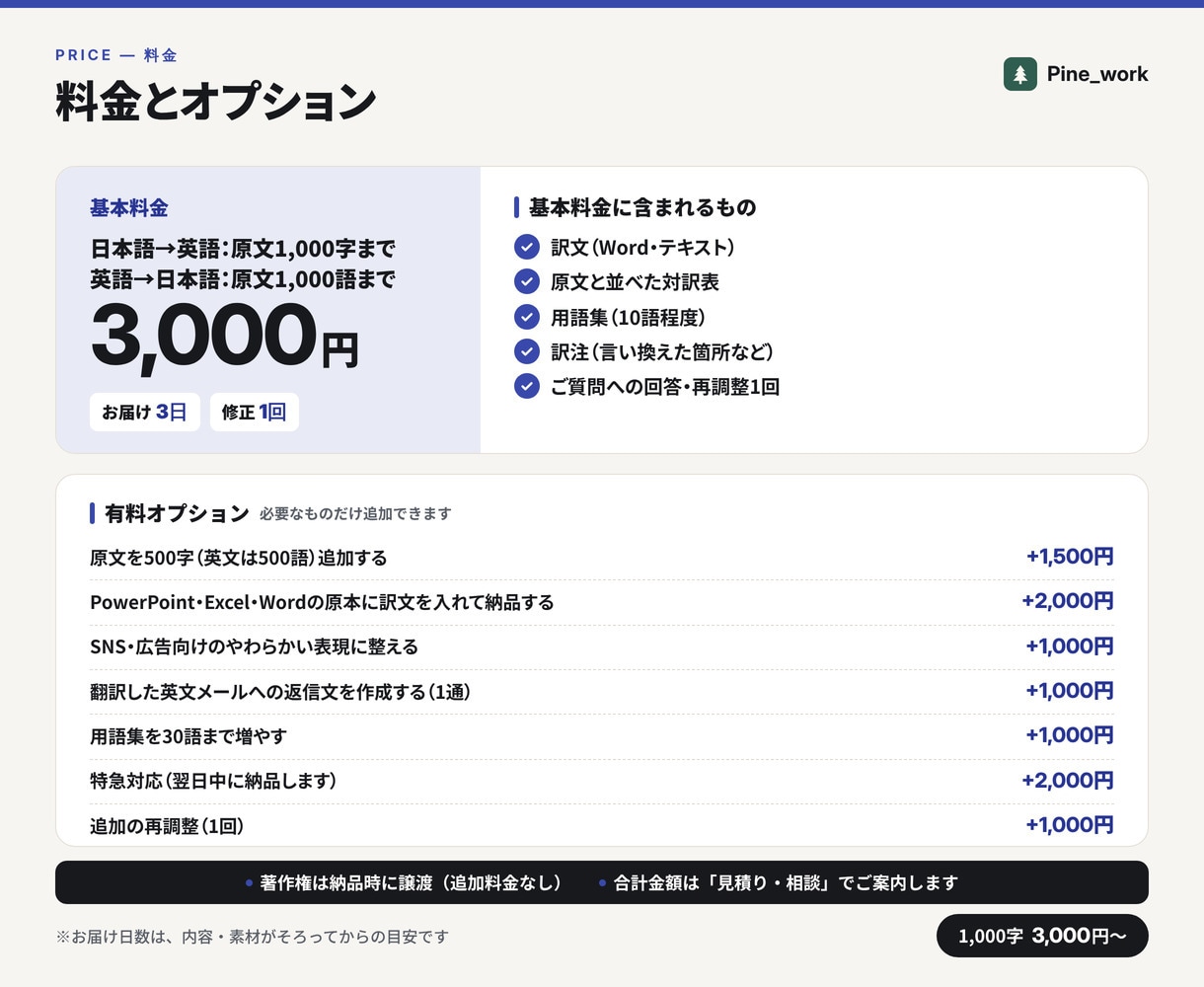Viewport: 1204px width, 987px height.
Task: Click the checkmark icon beside 訳文(Word・テキスト)
Action: point(527,247)
